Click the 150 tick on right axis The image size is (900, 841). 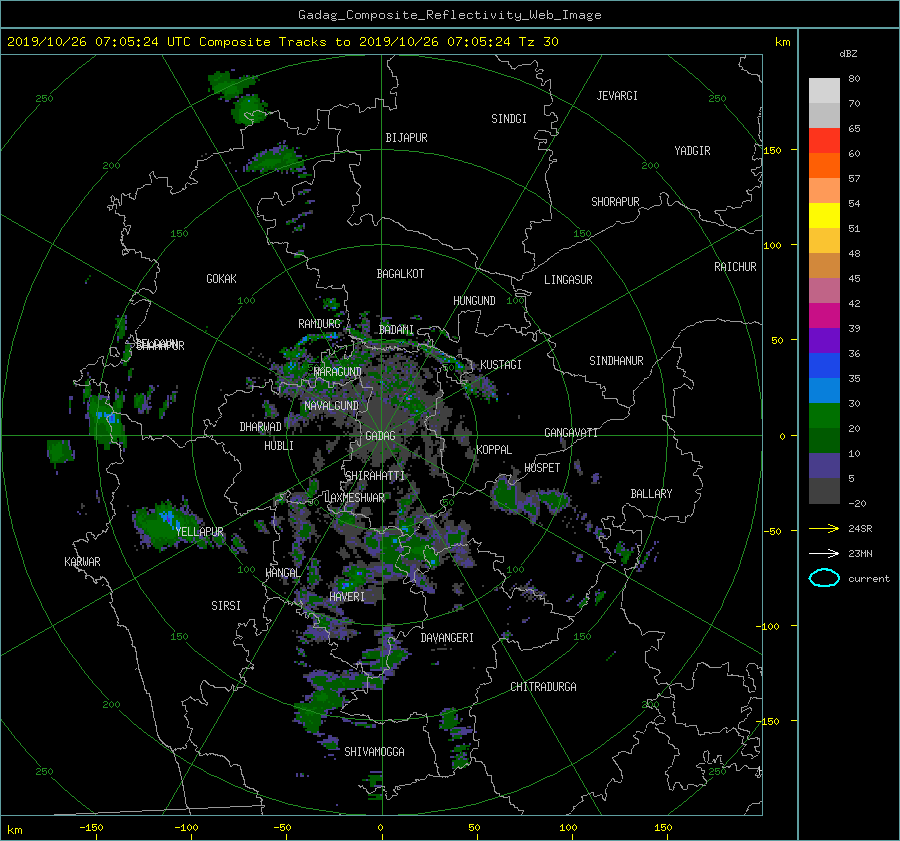772,150
